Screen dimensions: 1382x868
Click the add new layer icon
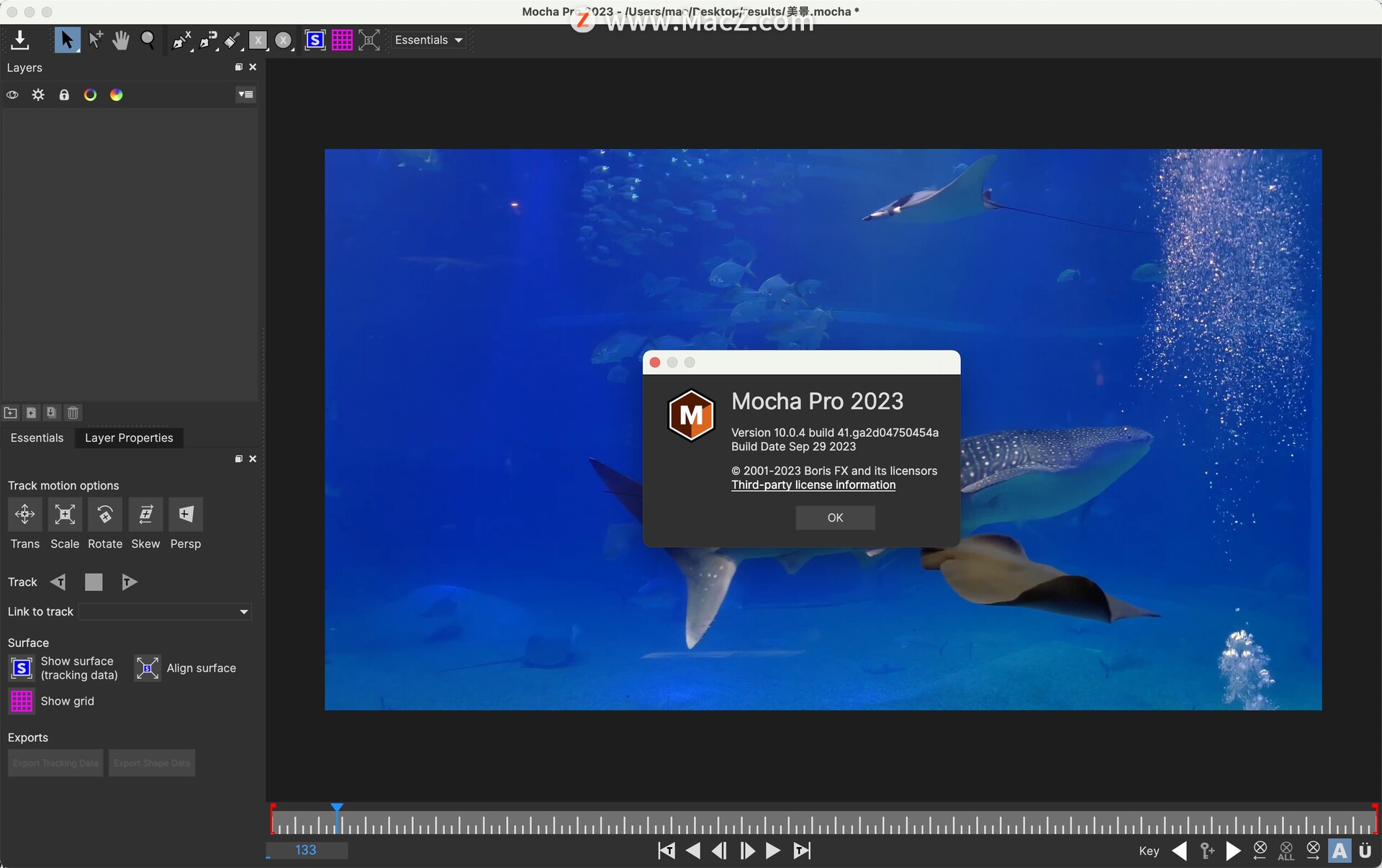coord(31,412)
